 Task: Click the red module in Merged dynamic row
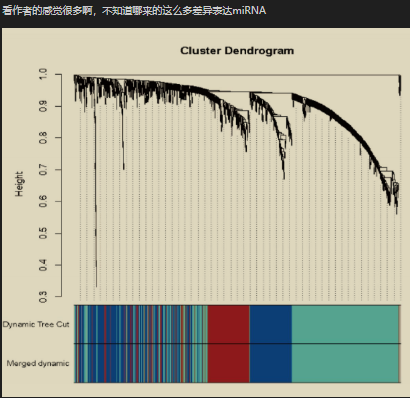(229, 363)
